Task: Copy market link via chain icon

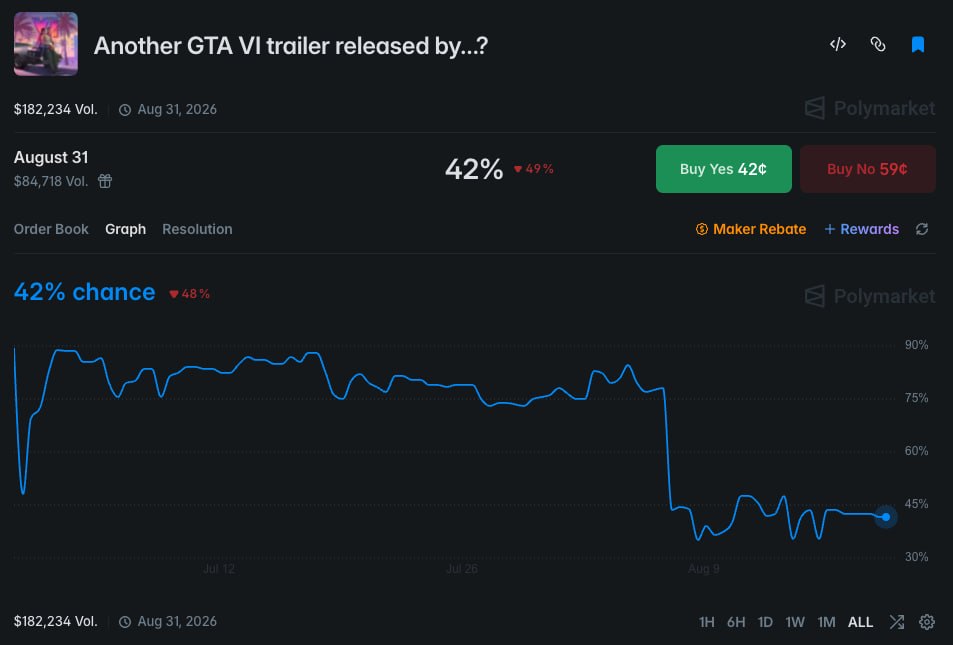Action: point(878,44)
